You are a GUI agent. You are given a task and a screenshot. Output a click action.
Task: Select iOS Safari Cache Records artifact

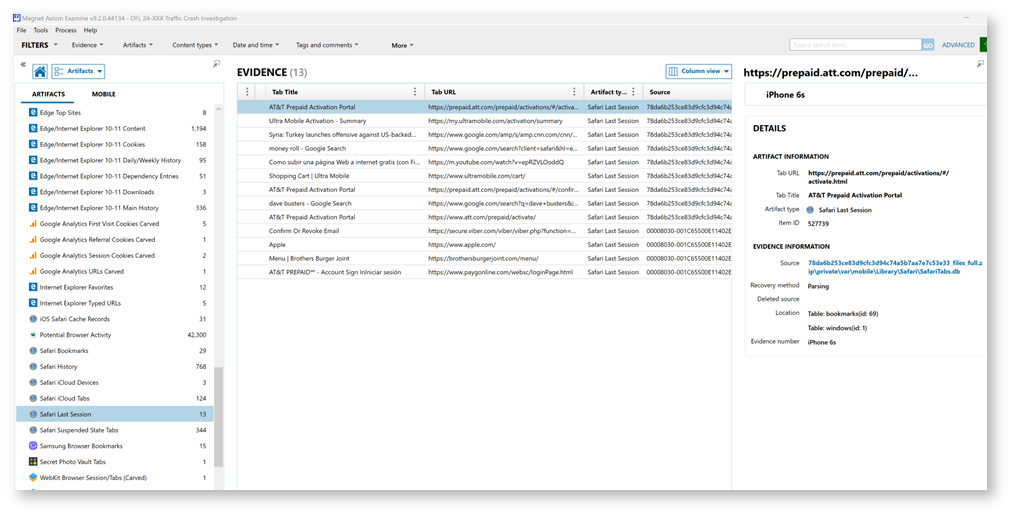pos(115,319)
